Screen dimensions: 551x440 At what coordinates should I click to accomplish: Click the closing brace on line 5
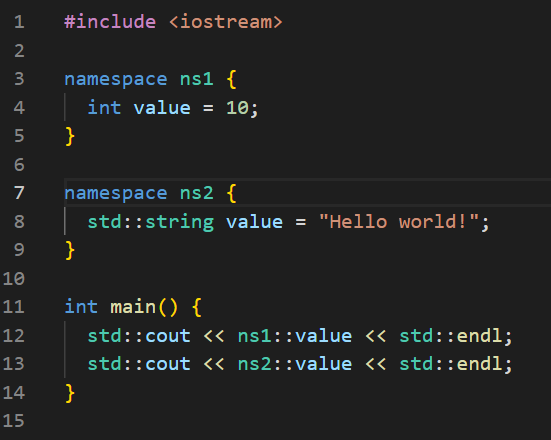[x=70, y=136]
